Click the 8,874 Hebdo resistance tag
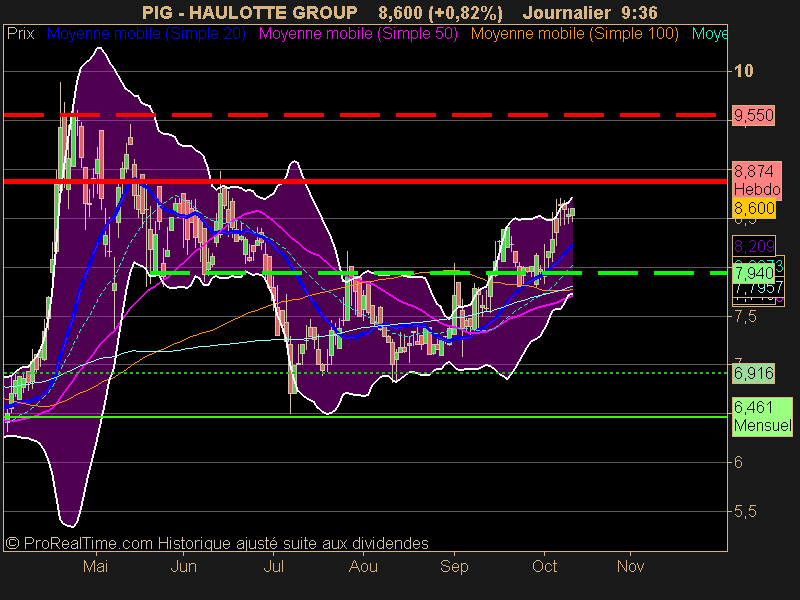This screenshot has width=800, height=600. 757,180
